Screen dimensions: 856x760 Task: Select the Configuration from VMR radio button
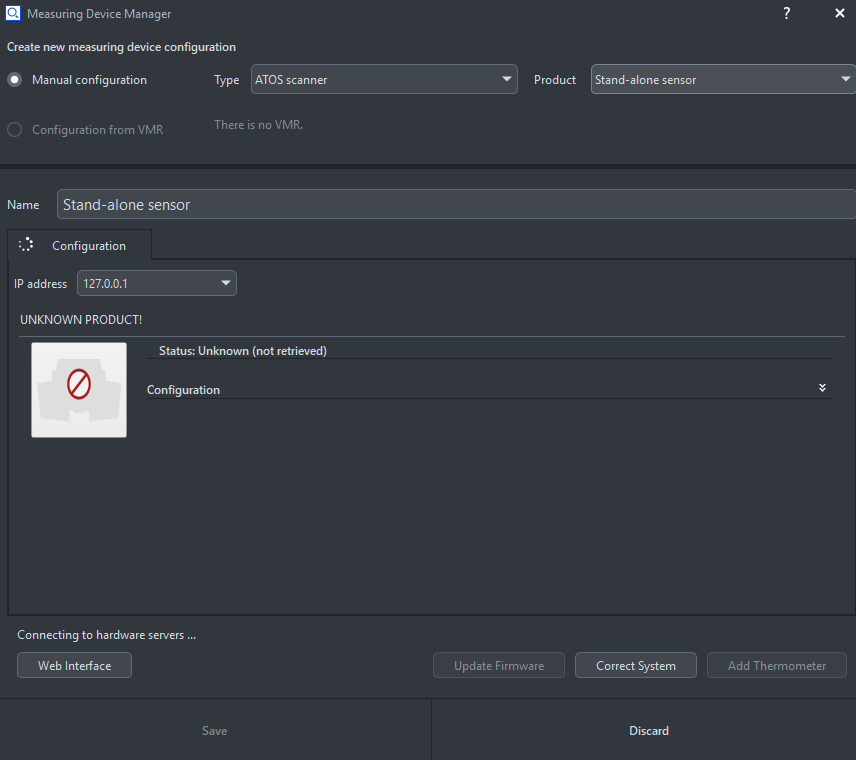[x=15, y=129]
